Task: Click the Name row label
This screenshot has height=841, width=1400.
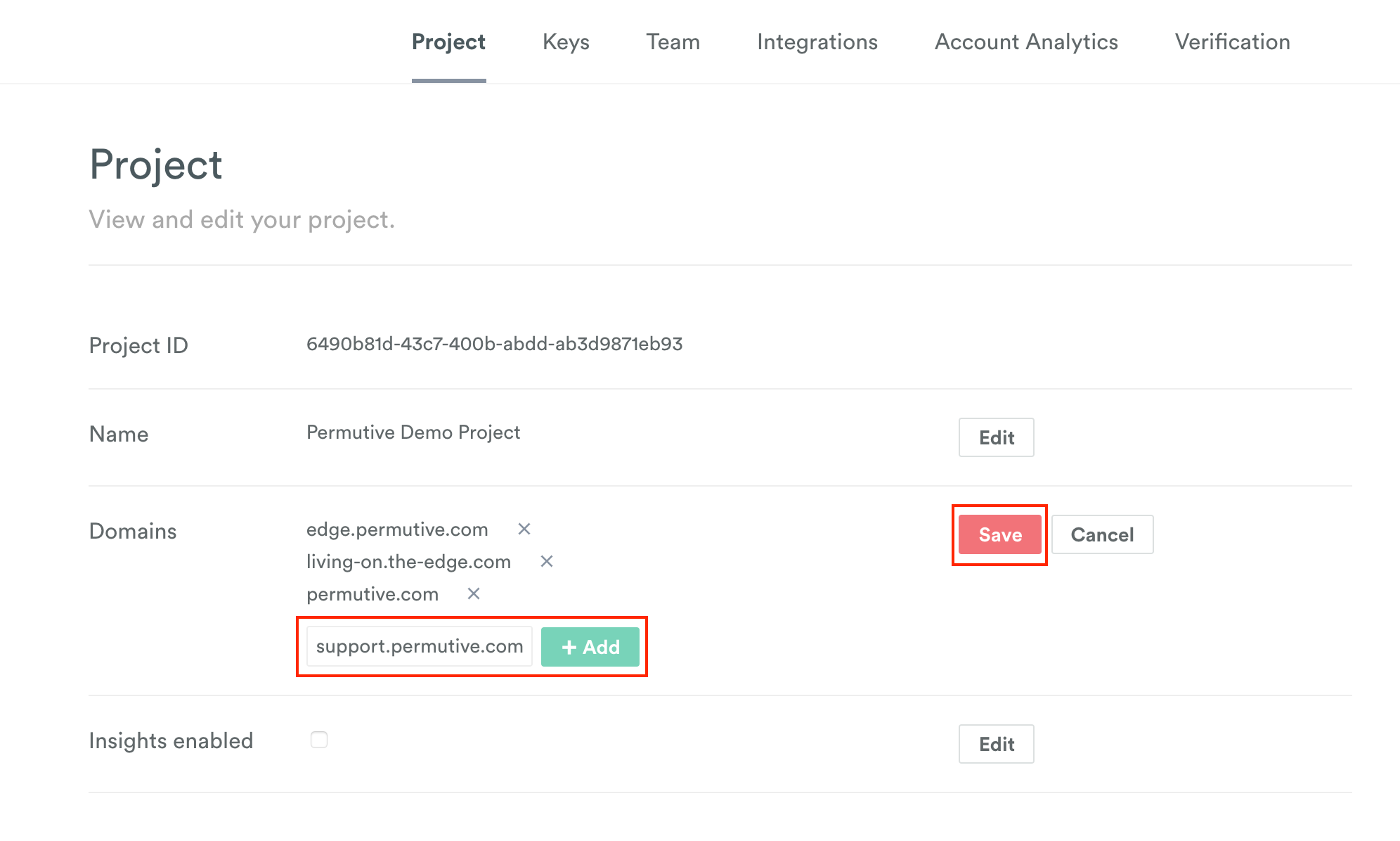Action: pos(119,434)
